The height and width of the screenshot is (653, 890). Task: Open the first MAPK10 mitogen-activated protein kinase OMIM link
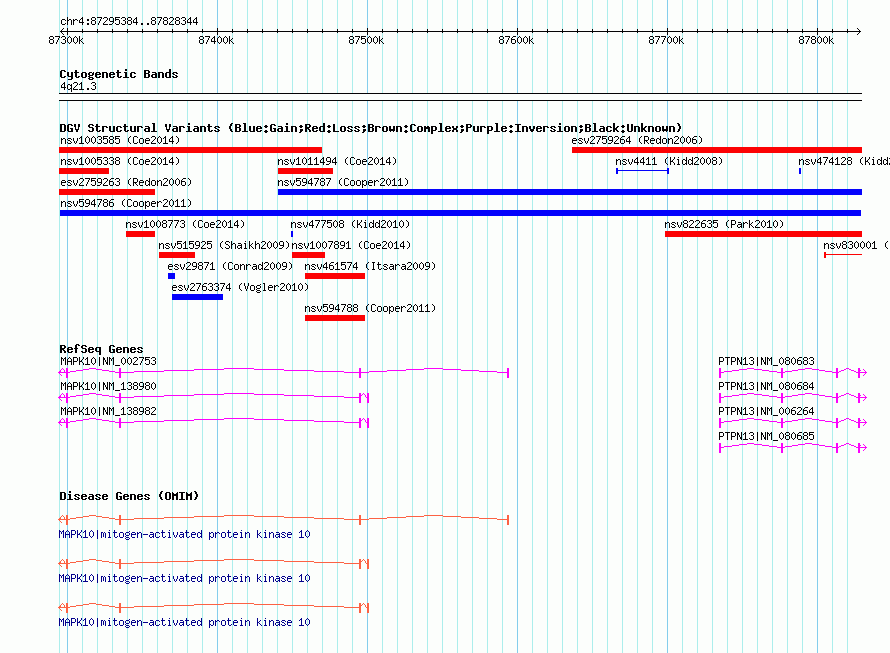tap(184, 534)
